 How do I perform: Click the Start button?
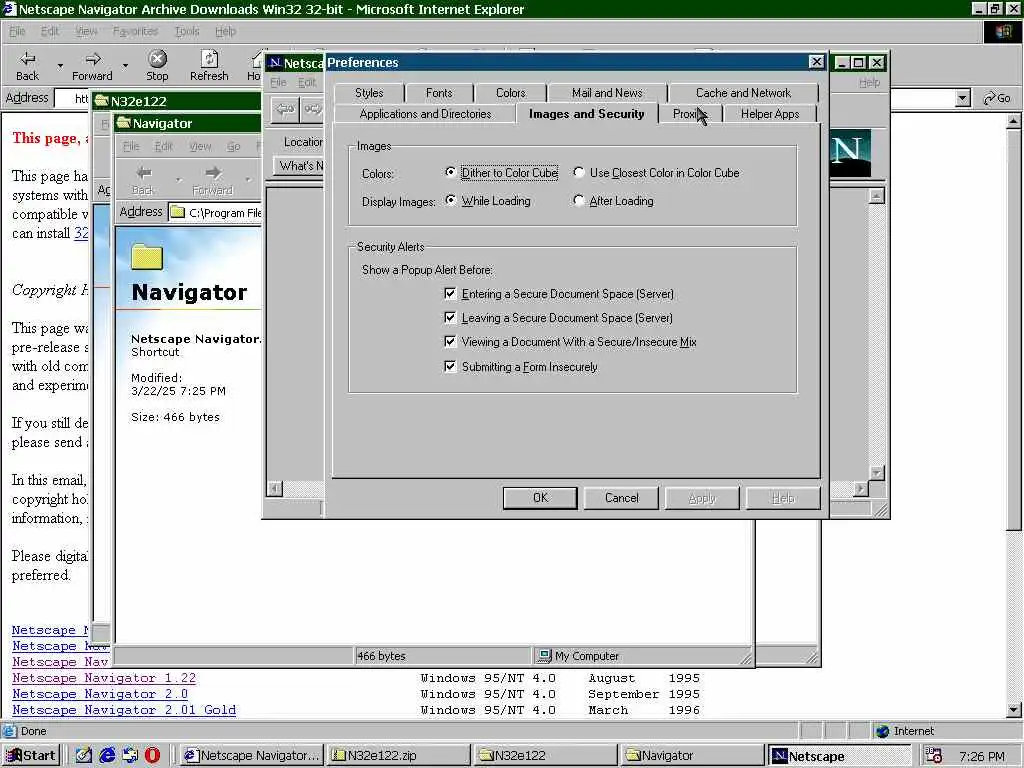point(31,756)
